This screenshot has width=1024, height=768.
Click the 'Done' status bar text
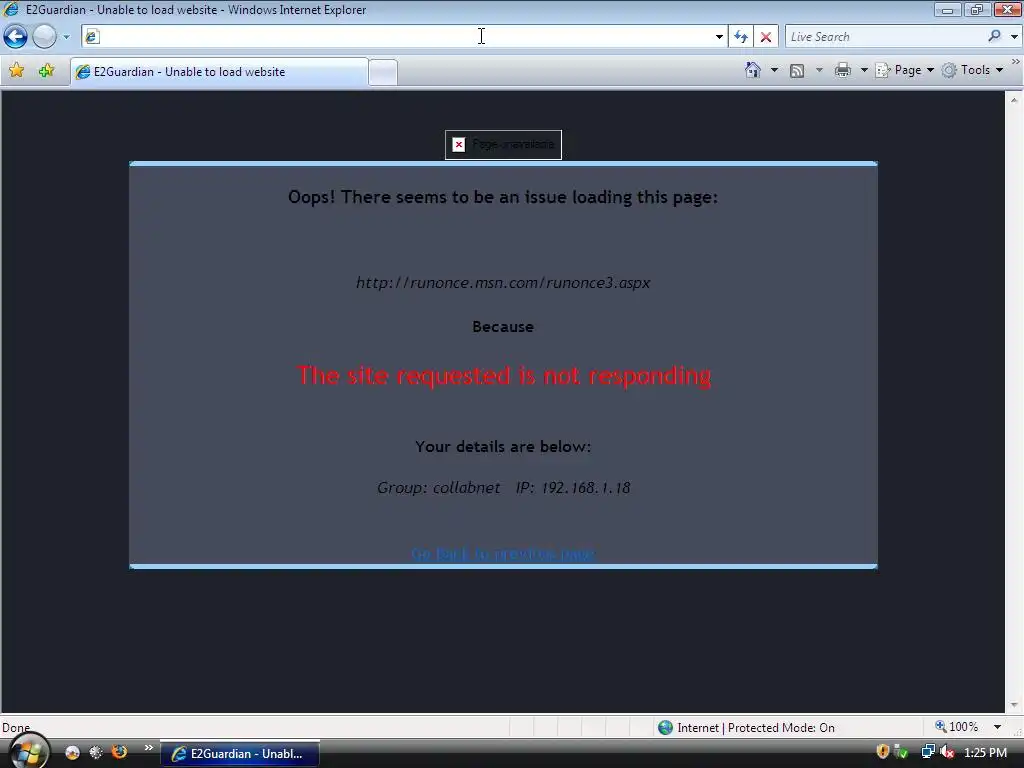pos(16,728)
